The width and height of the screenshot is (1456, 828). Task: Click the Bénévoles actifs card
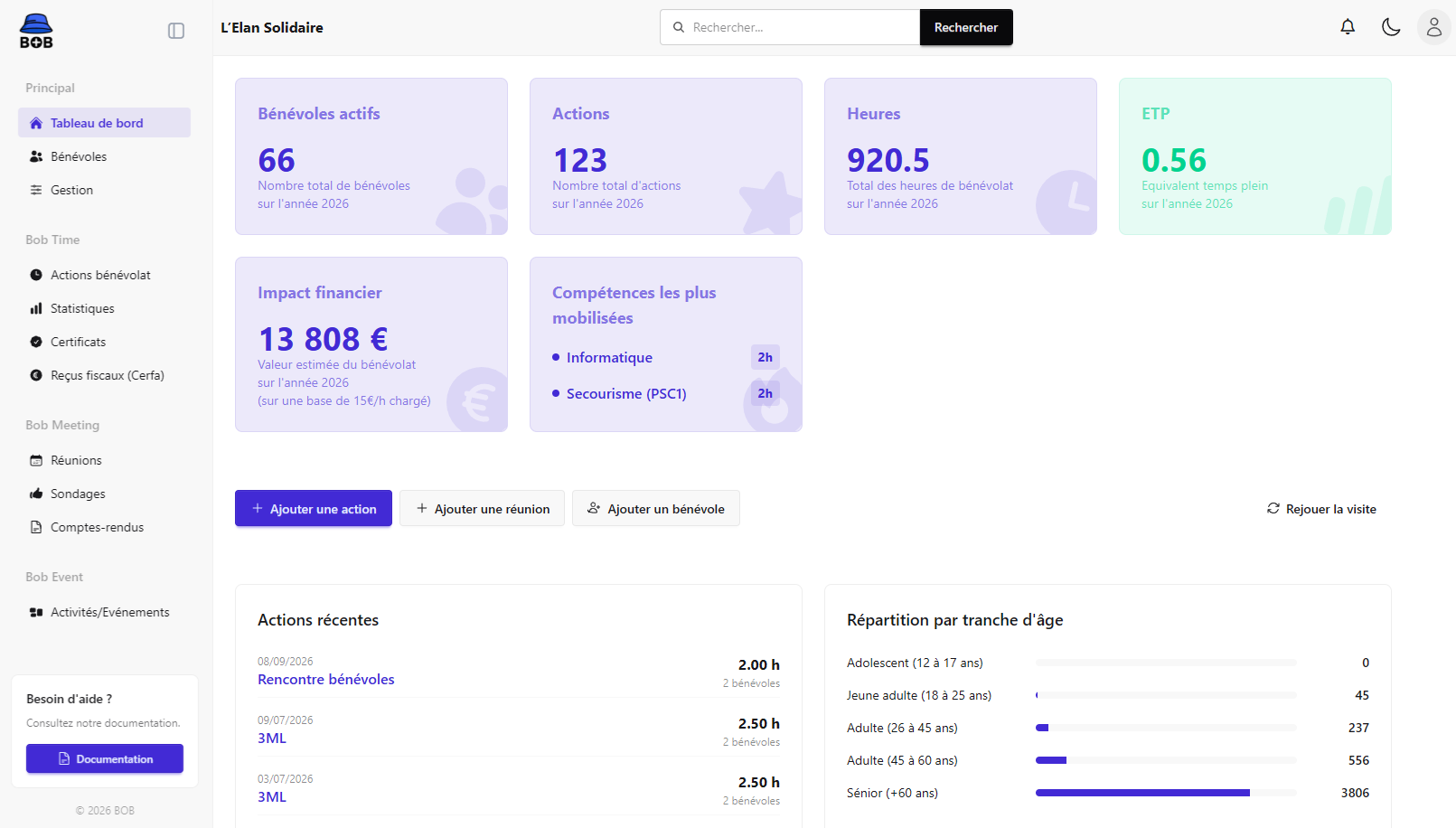click(371, 156)
